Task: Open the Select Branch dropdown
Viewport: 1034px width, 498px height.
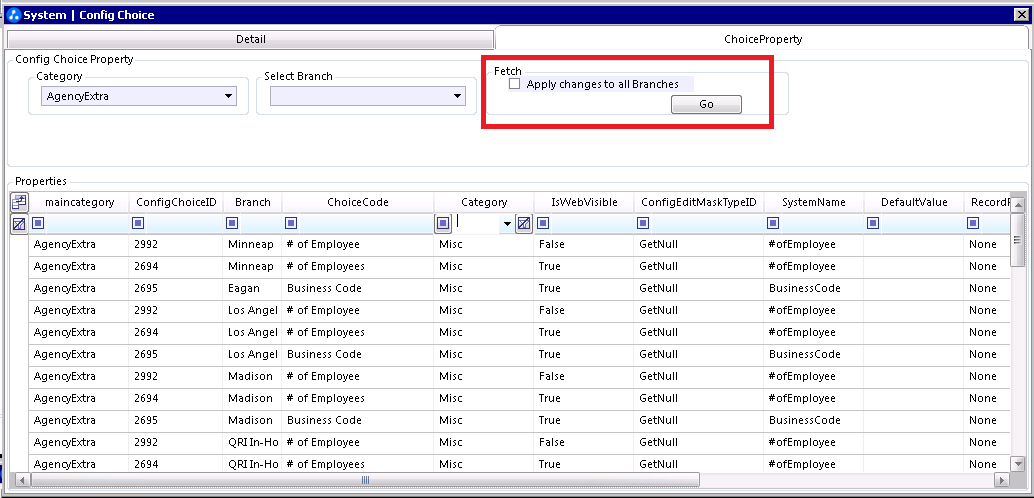Action: point(458,96)
